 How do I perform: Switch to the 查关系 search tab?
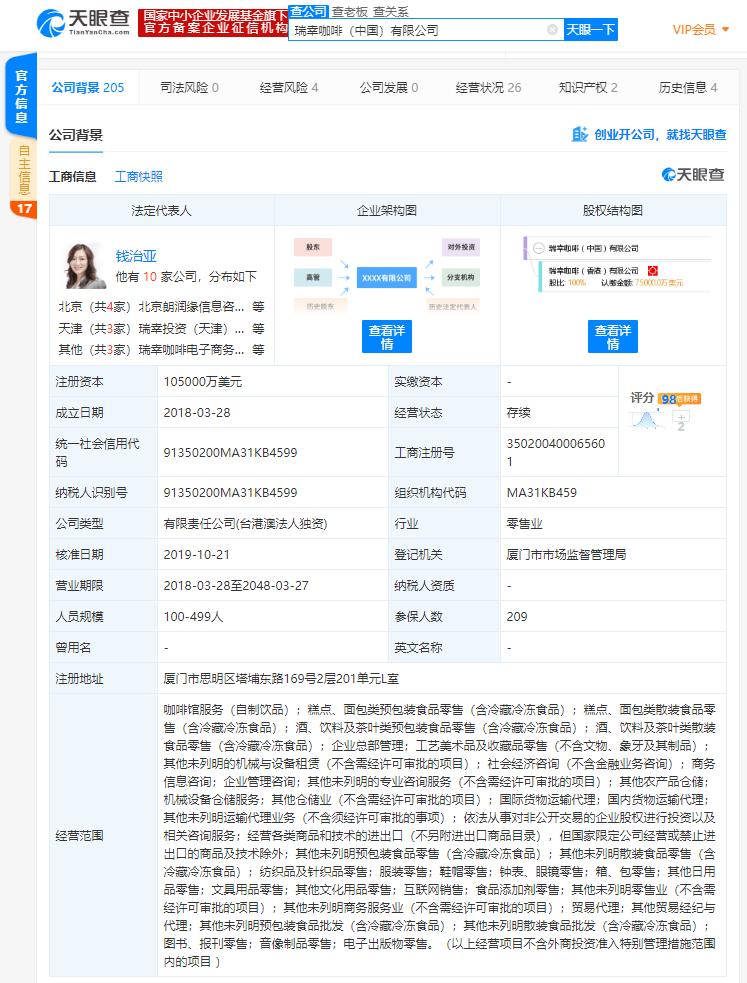point(390,11)
